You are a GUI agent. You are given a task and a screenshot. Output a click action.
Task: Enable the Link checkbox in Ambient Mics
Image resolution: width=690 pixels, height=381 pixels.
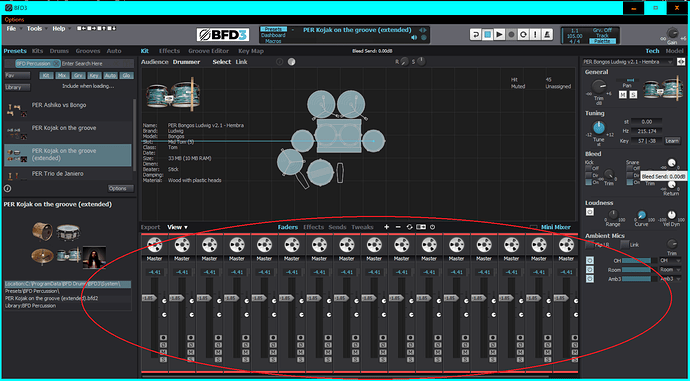624,245
